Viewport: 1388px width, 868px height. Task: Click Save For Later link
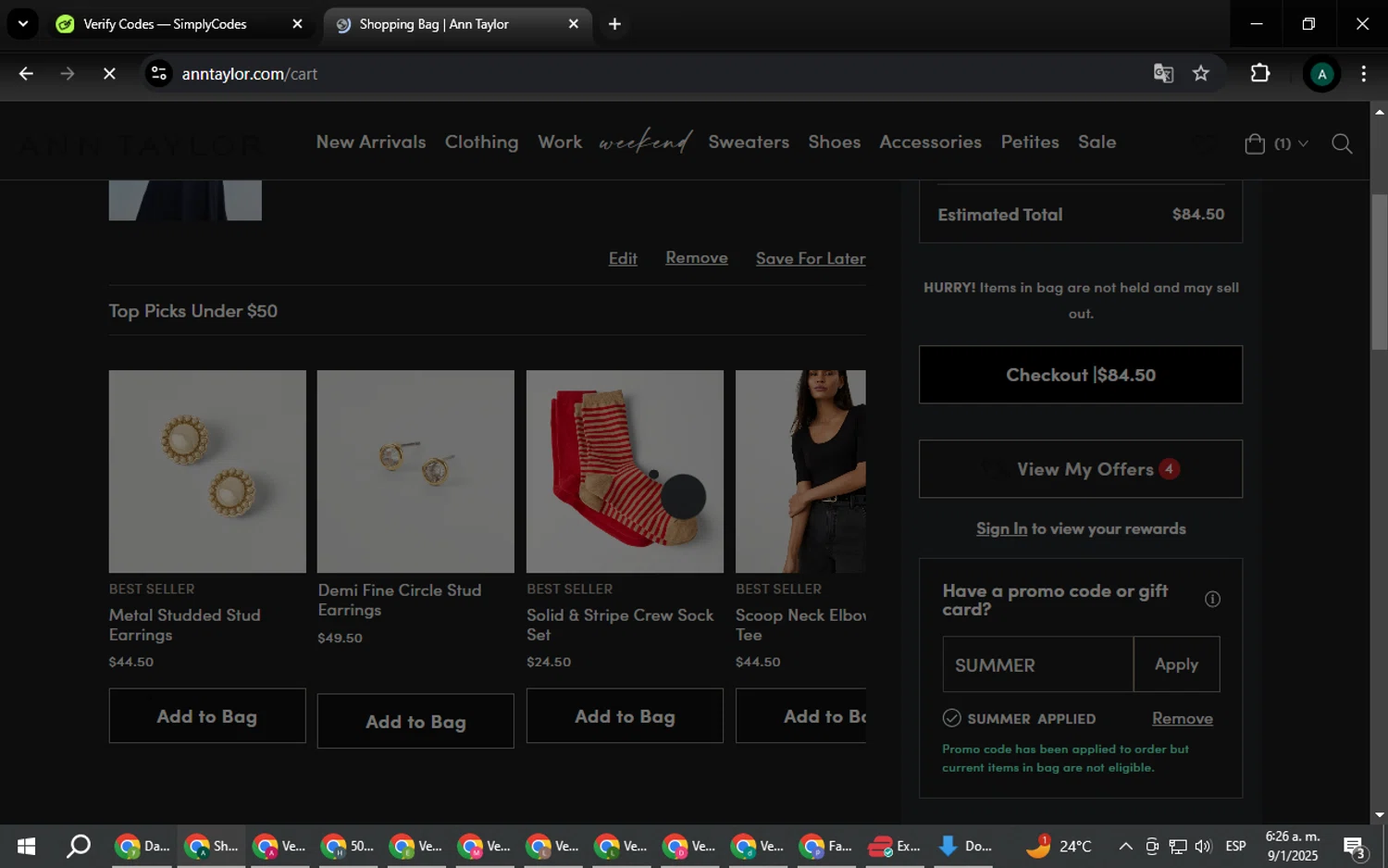coord(811,258)
